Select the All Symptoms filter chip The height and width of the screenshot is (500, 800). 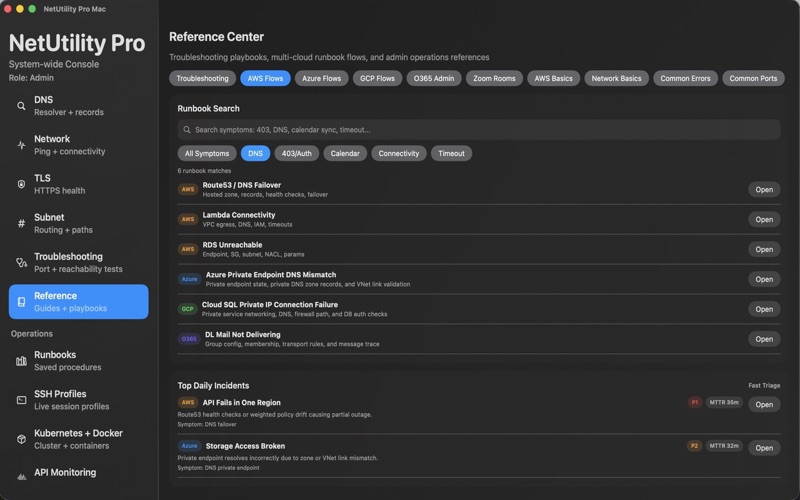click(x=207, y=153)
